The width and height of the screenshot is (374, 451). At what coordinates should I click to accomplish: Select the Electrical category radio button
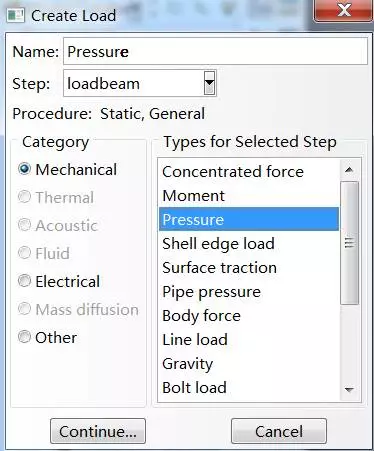pyautogui.click(x=24, y=281)
